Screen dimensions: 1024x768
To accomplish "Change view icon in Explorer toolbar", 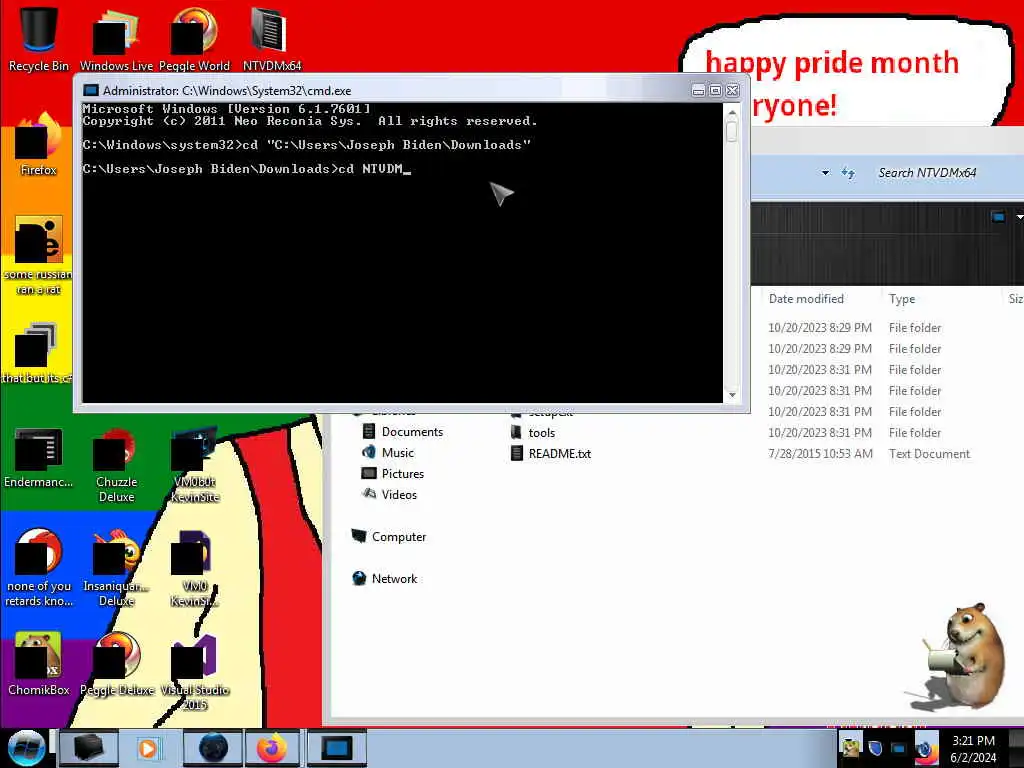I will tap(998, 216).
